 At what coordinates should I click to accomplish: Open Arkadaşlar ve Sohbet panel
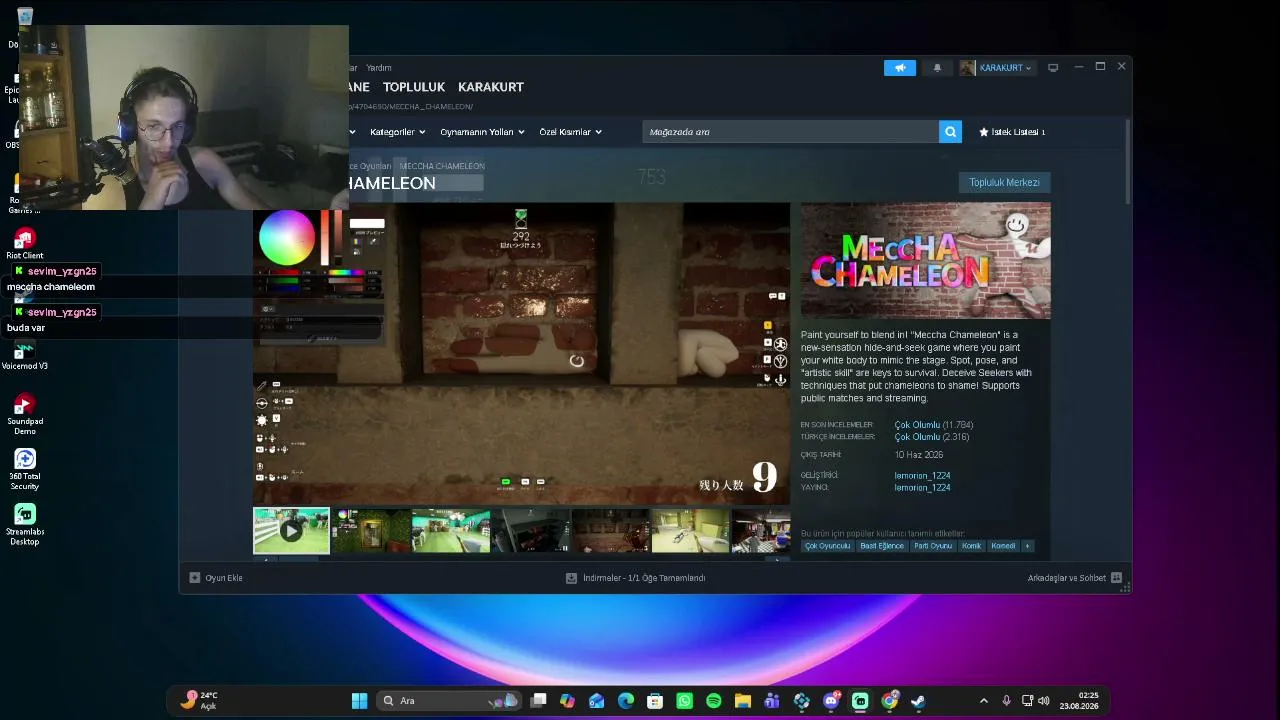(x=1074, y=578)
